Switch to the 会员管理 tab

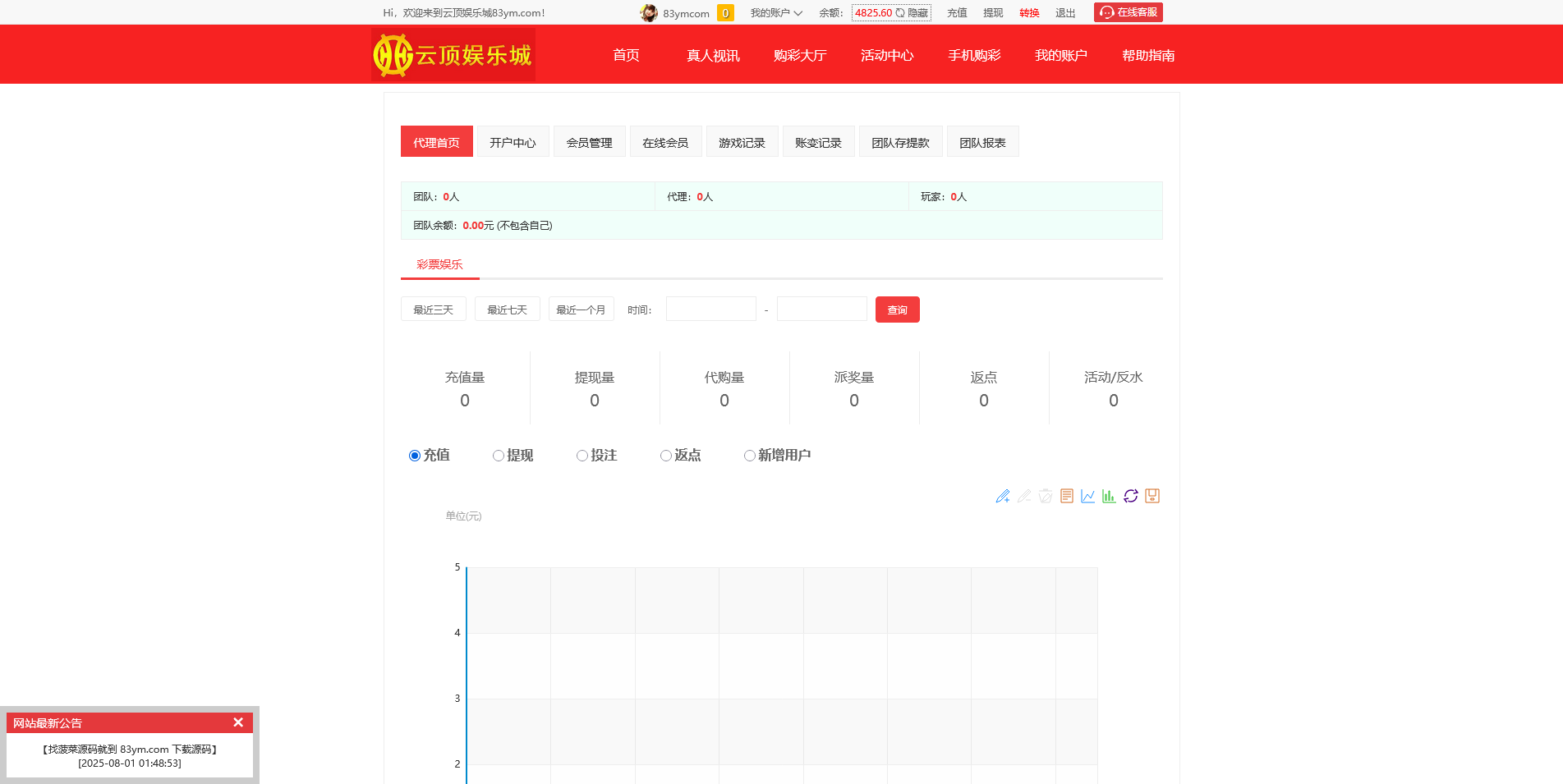[589, 142]
